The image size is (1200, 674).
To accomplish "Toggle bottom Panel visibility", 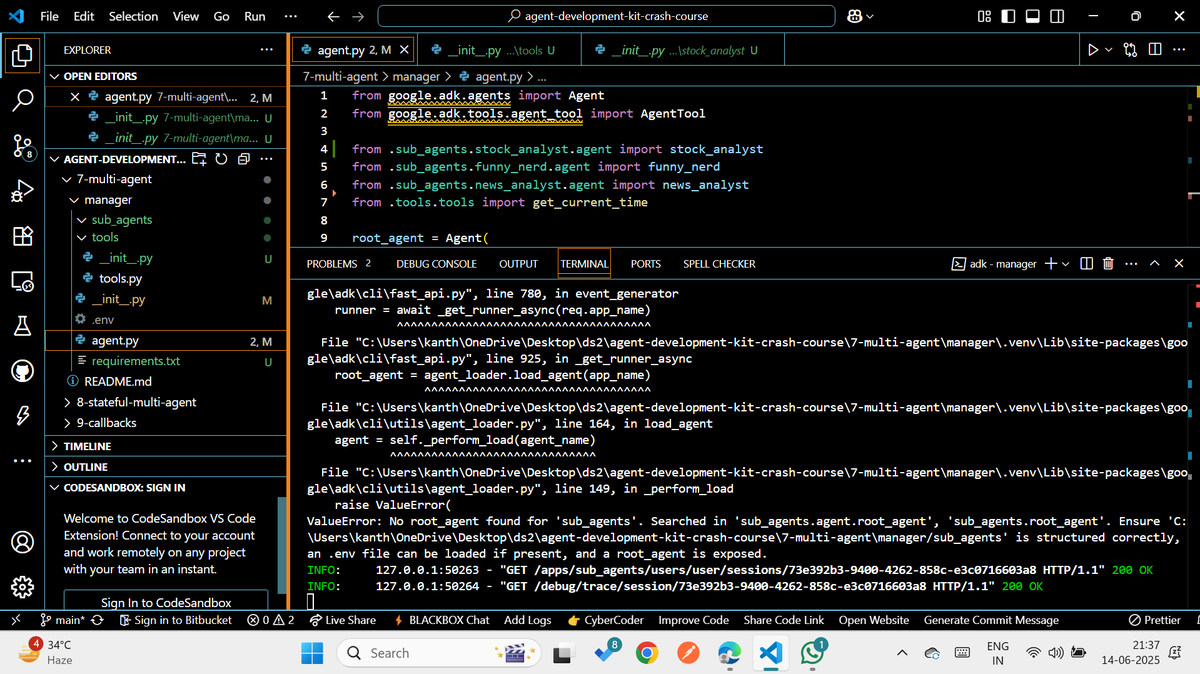I will (1033, 16).
